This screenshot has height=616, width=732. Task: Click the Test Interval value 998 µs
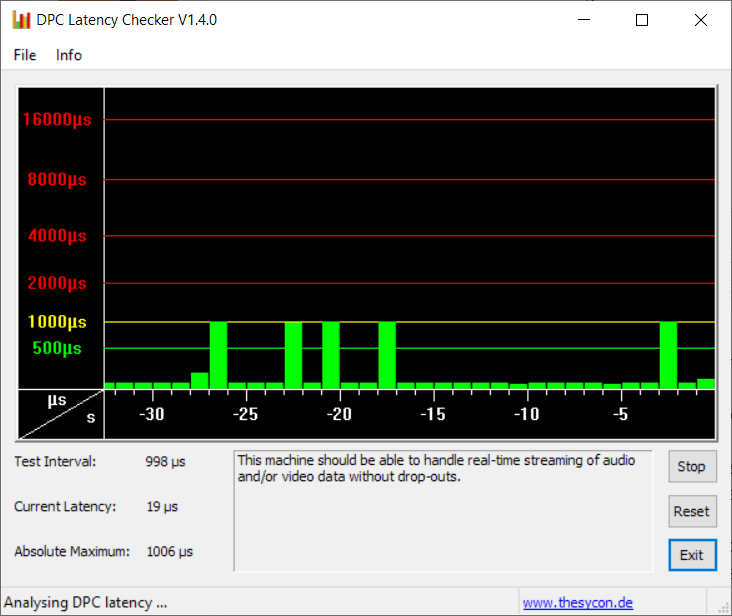(x=165, y=462)
